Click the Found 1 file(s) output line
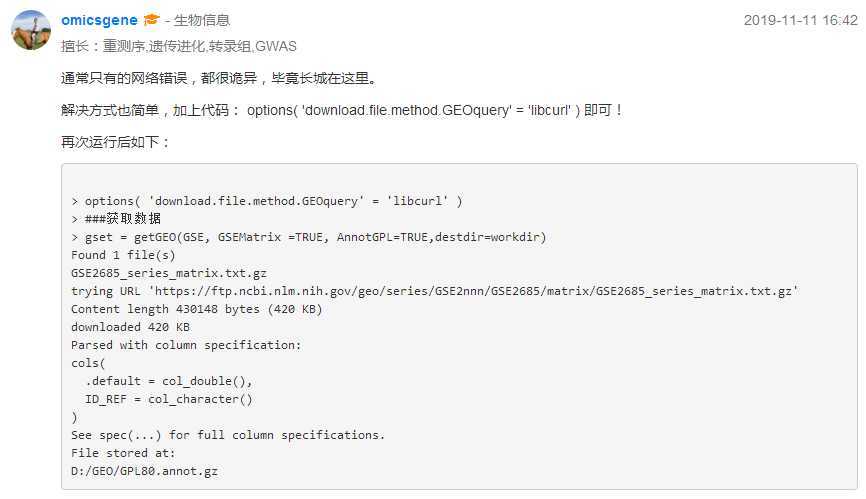 click(x=123, y=255)
